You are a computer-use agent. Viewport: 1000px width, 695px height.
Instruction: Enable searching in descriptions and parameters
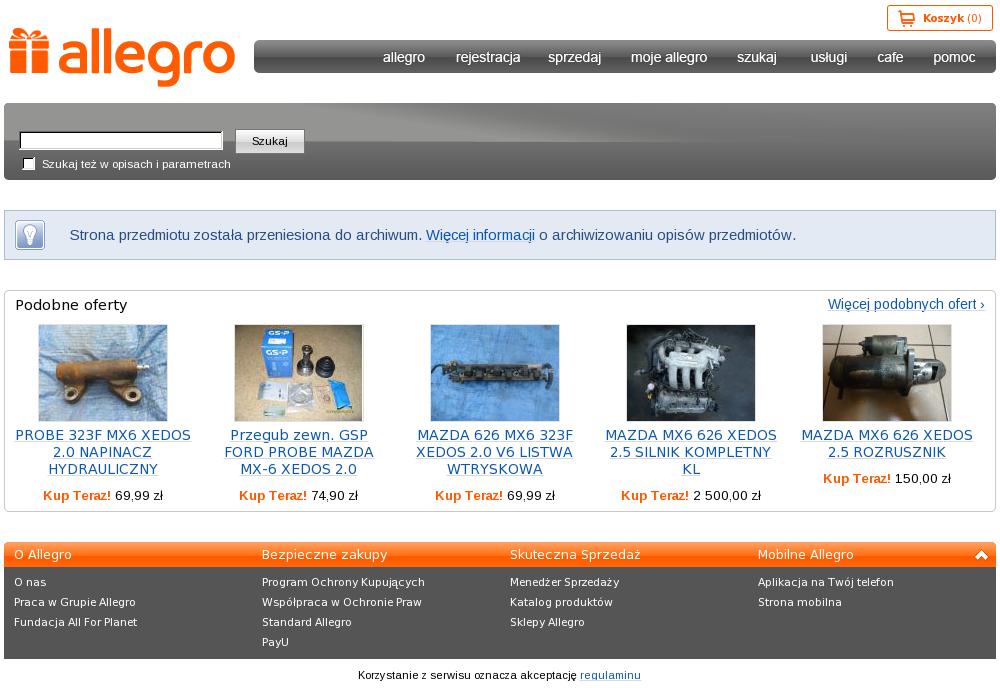(x=29, y=164)
